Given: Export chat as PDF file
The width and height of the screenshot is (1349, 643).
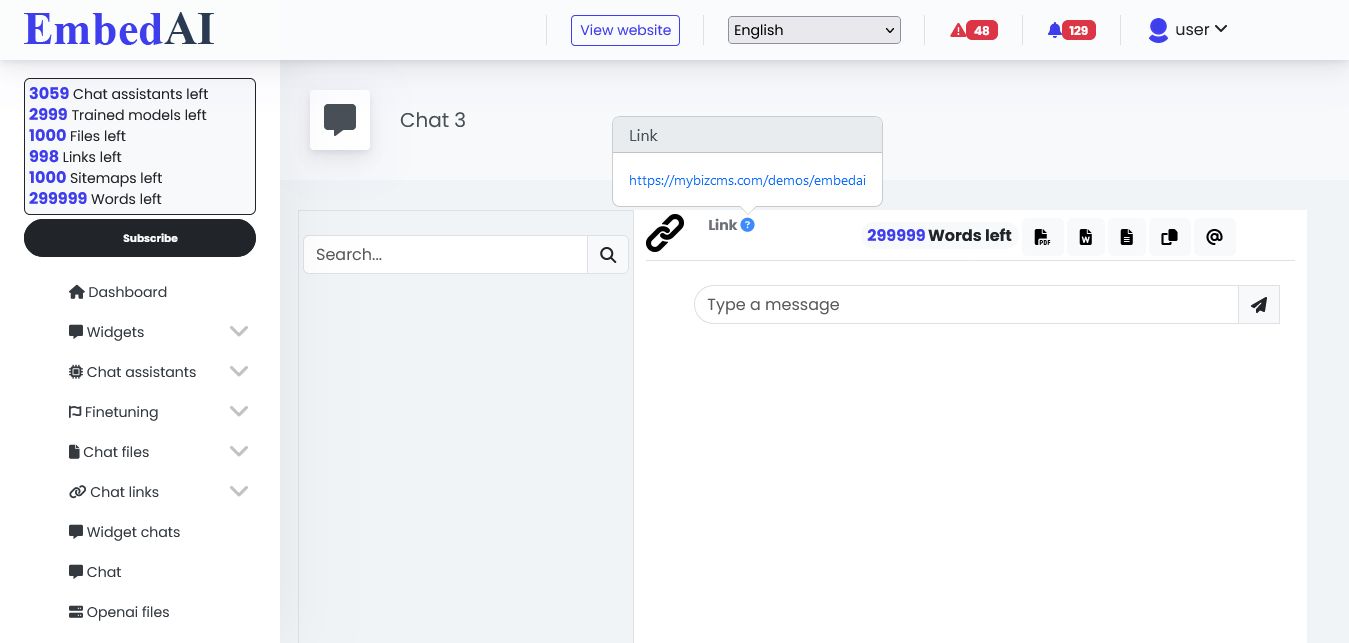Looking at the screenshot, I should pos(1042,237).
